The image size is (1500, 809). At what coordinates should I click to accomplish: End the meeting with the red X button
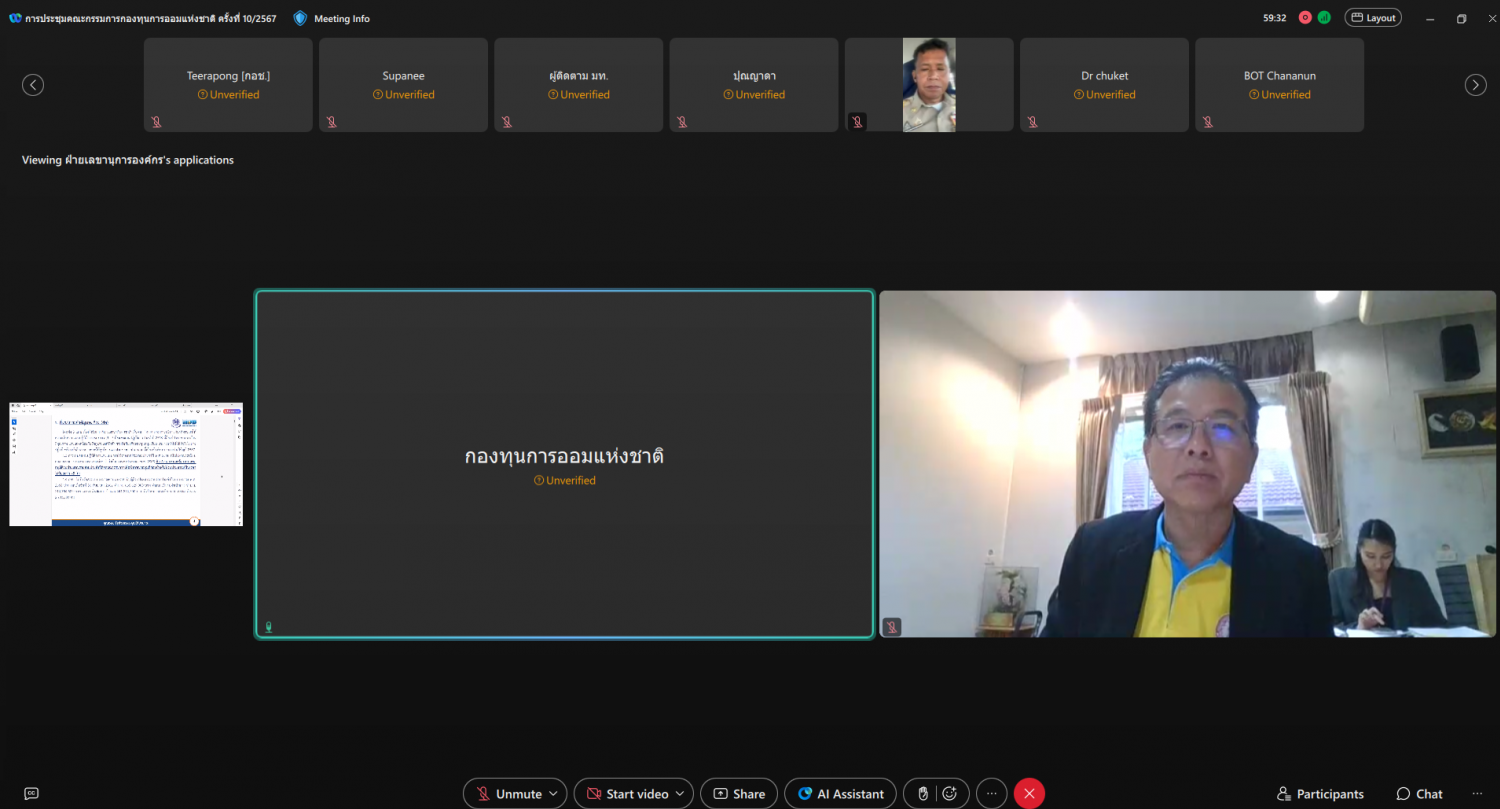tap(1029, 794)
